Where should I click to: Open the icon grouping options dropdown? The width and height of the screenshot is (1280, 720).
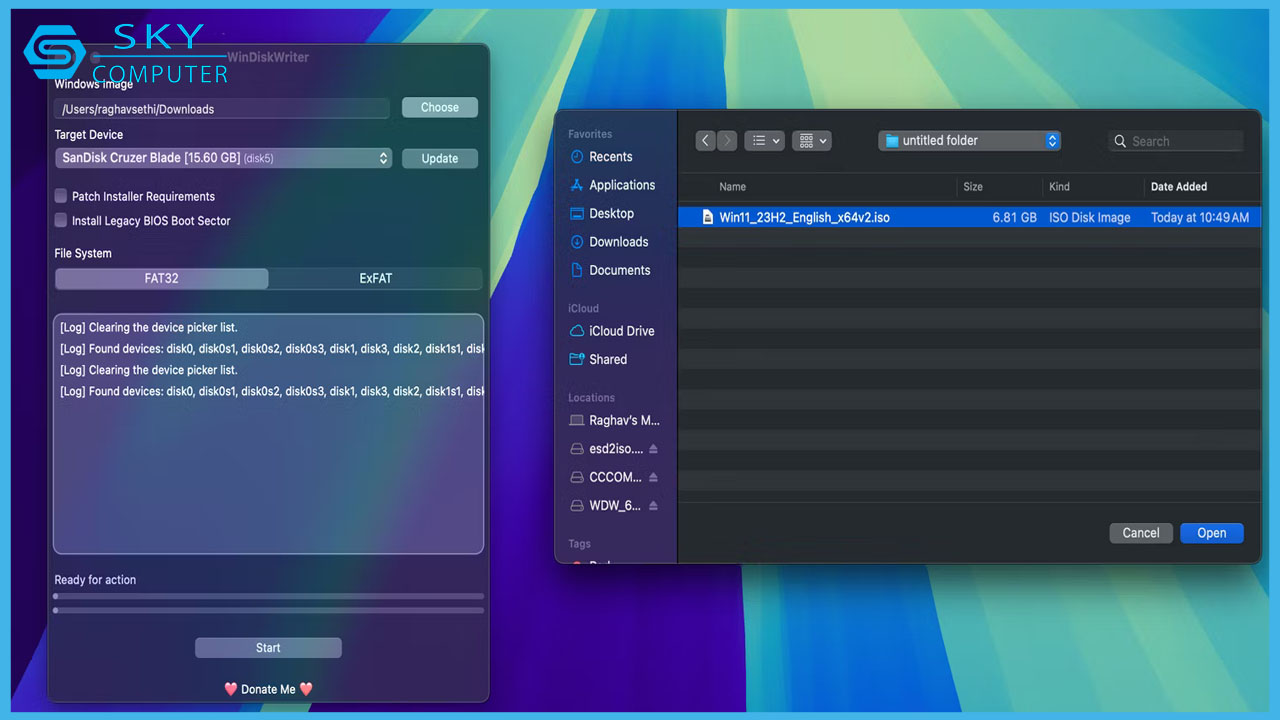pos(811,141)
